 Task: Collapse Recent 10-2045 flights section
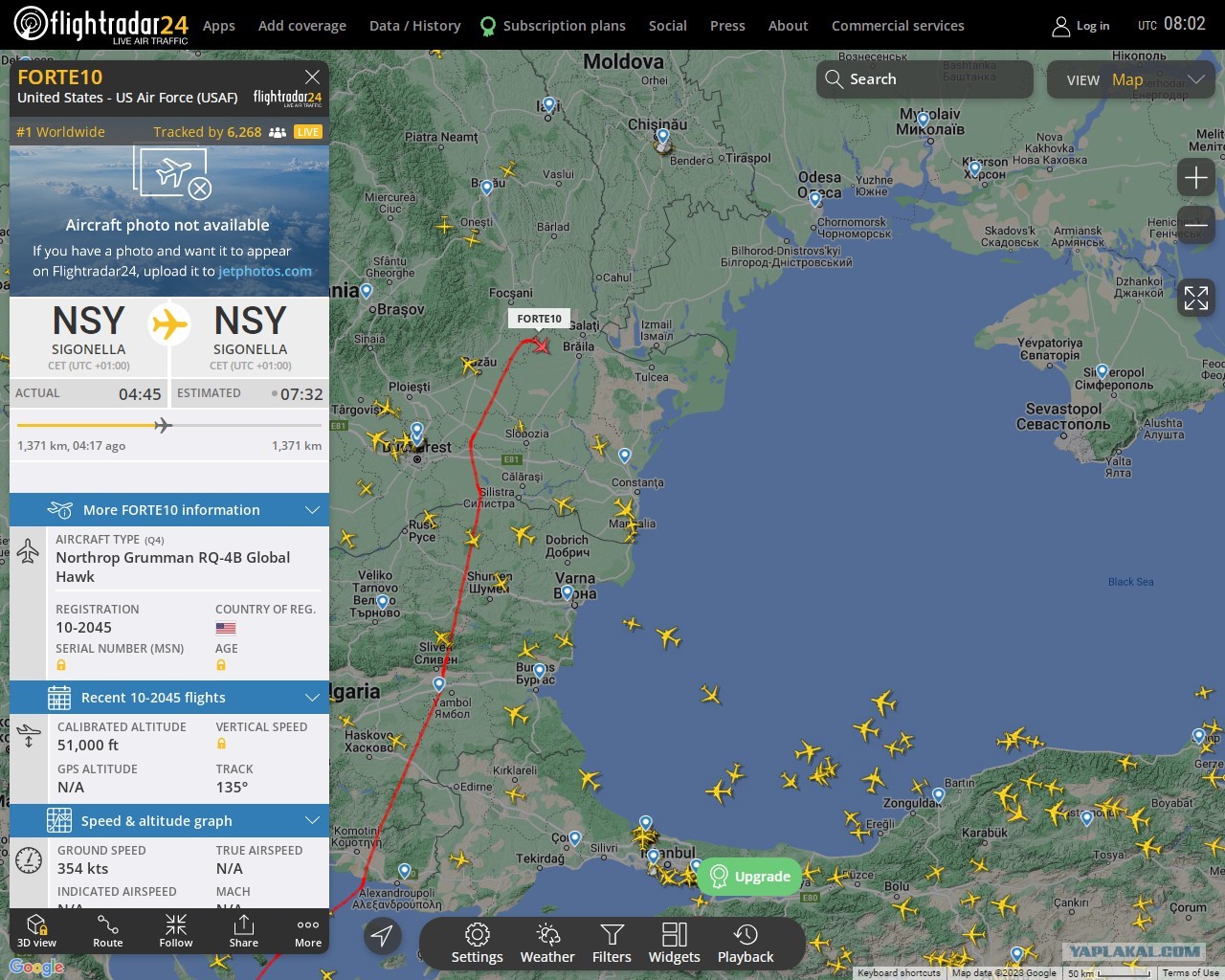169,698
